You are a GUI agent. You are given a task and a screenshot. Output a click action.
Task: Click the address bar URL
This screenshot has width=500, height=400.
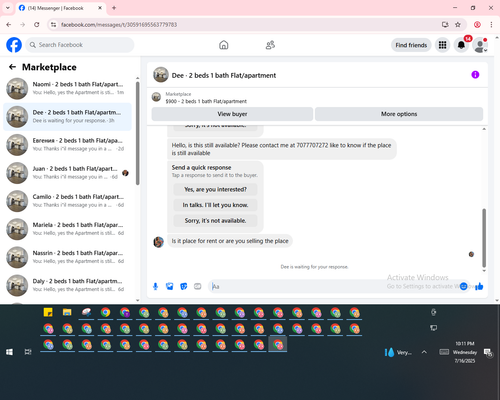coord(119,25)
